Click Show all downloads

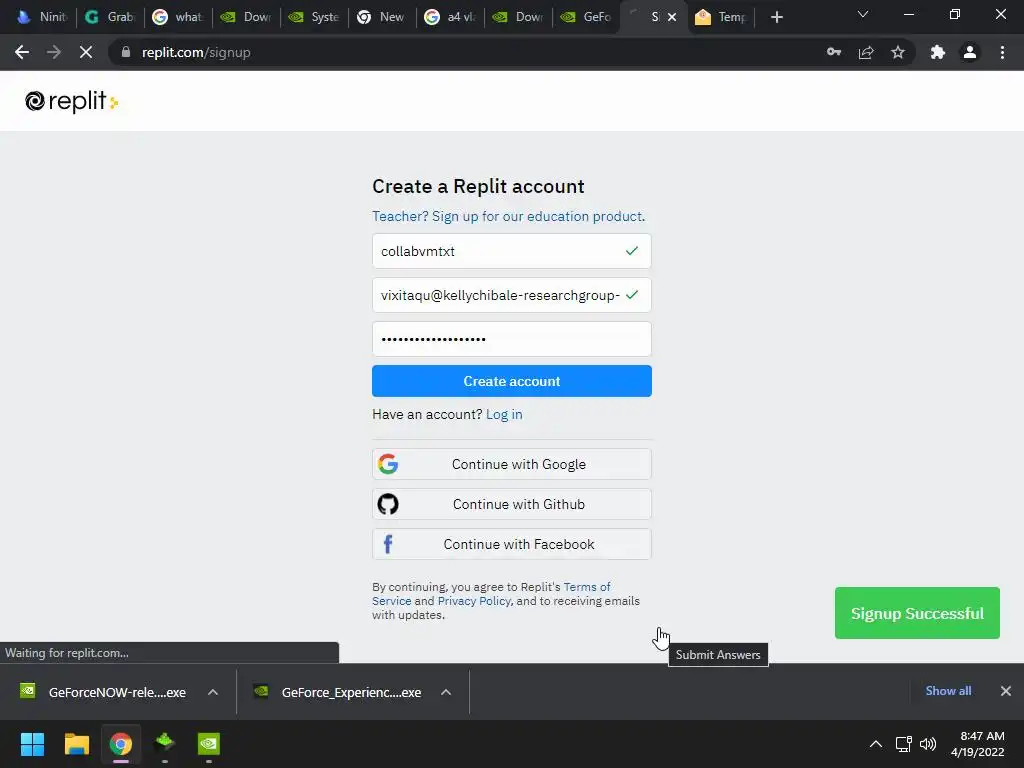(948, 691)
